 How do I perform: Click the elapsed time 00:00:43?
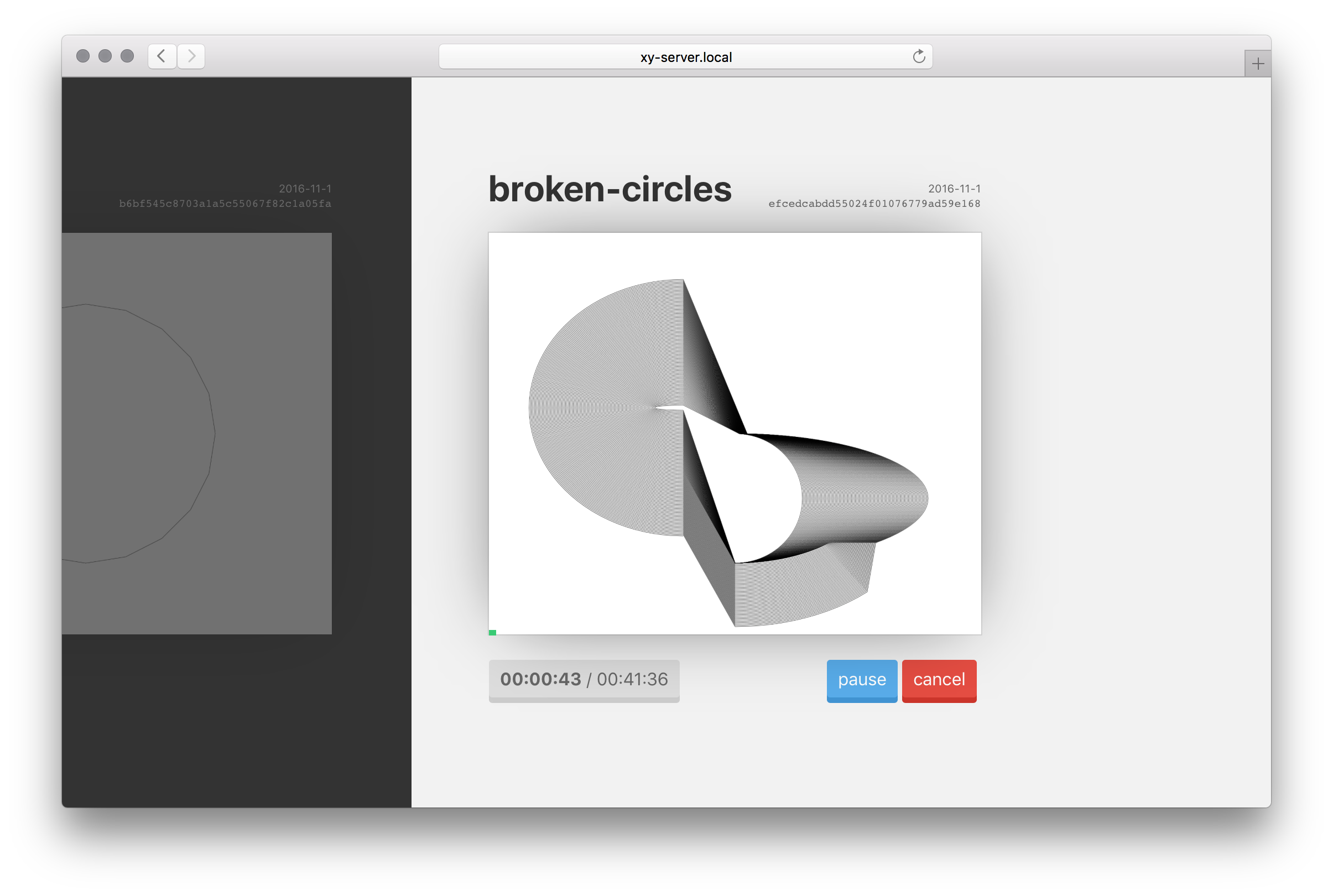click(x=540, y=679)
